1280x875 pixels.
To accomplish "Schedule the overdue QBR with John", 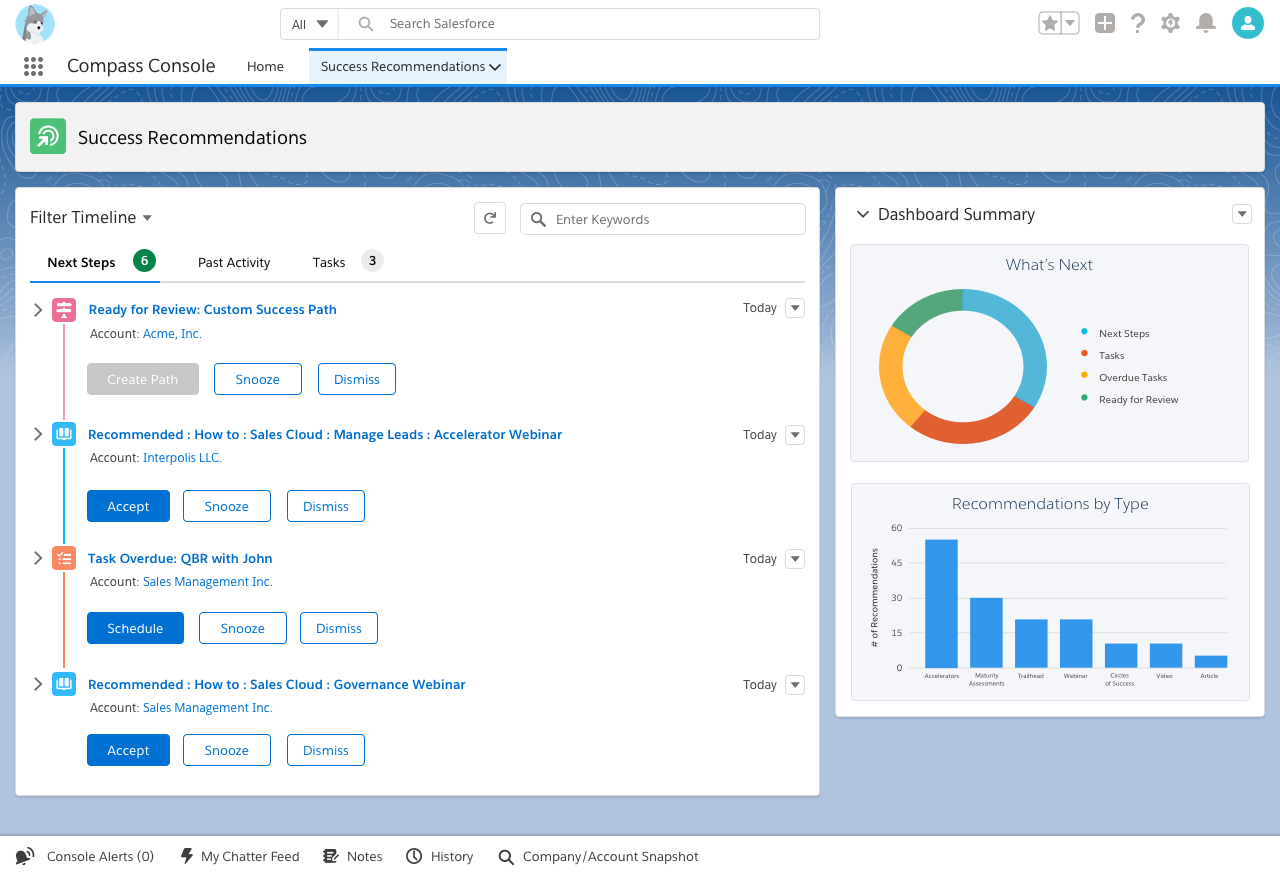I will point(135,628).
